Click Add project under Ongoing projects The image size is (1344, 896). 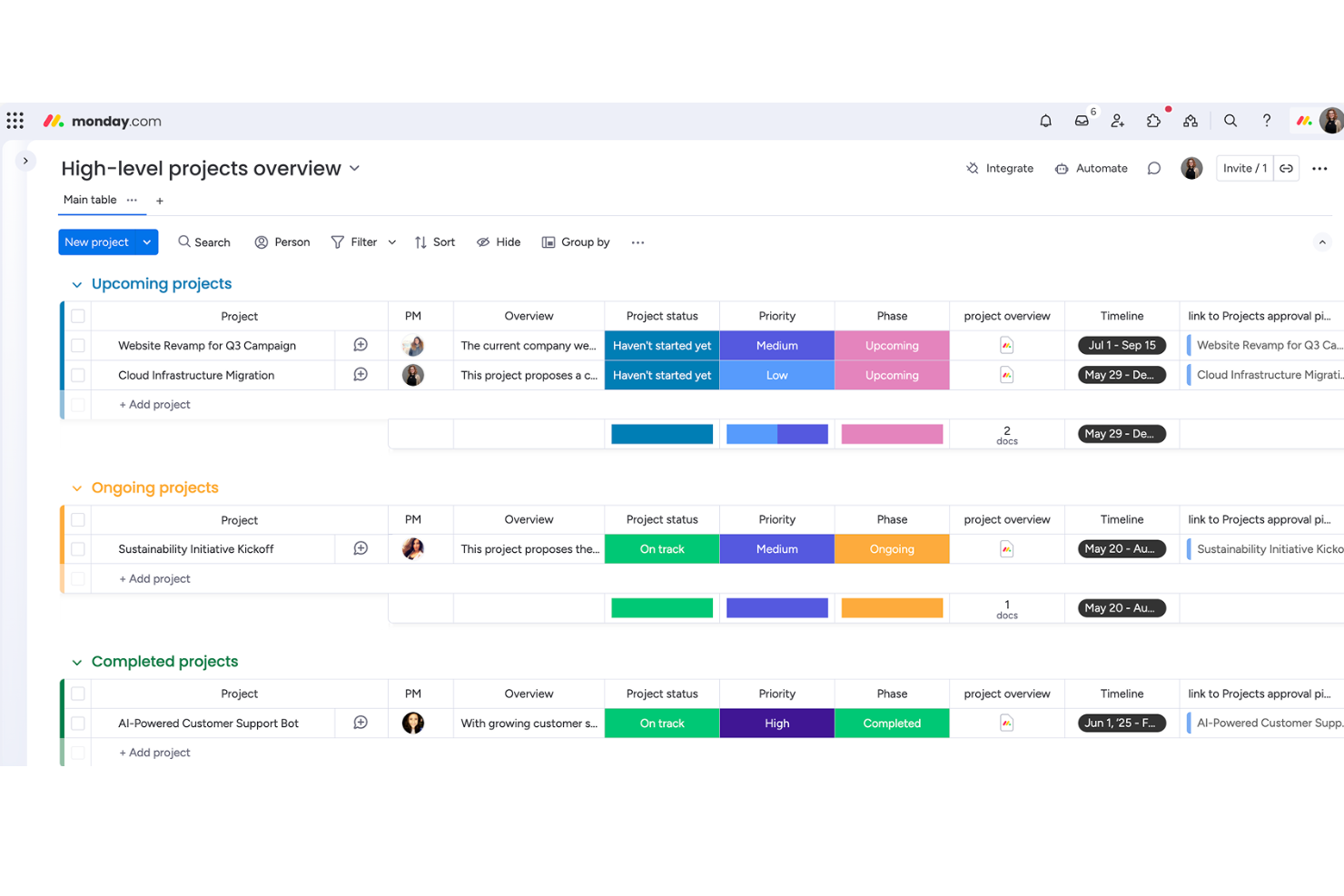tap(154, 578)
